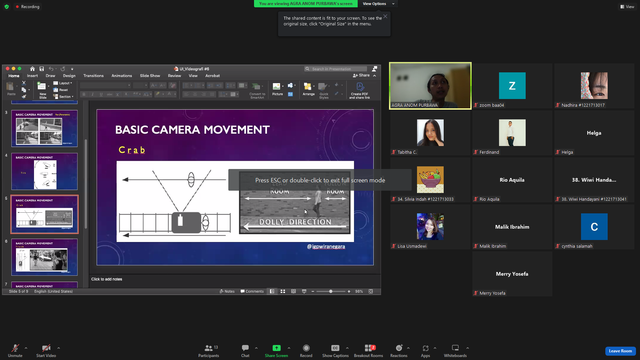Open Whiteboards

point(455,350)
